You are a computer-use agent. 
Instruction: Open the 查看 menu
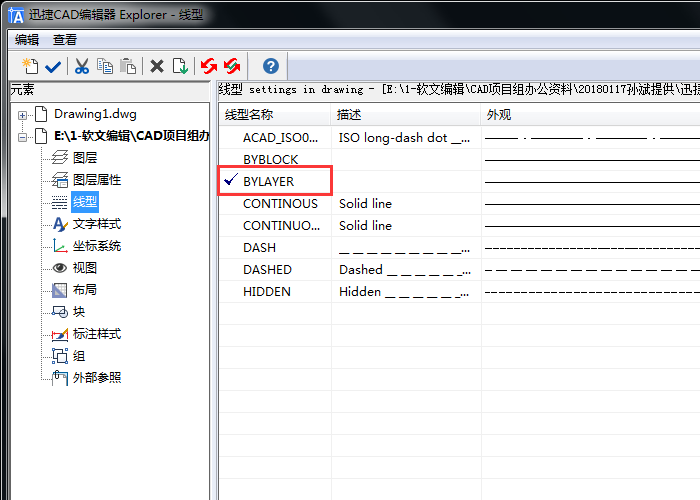(x=65, y=40)
